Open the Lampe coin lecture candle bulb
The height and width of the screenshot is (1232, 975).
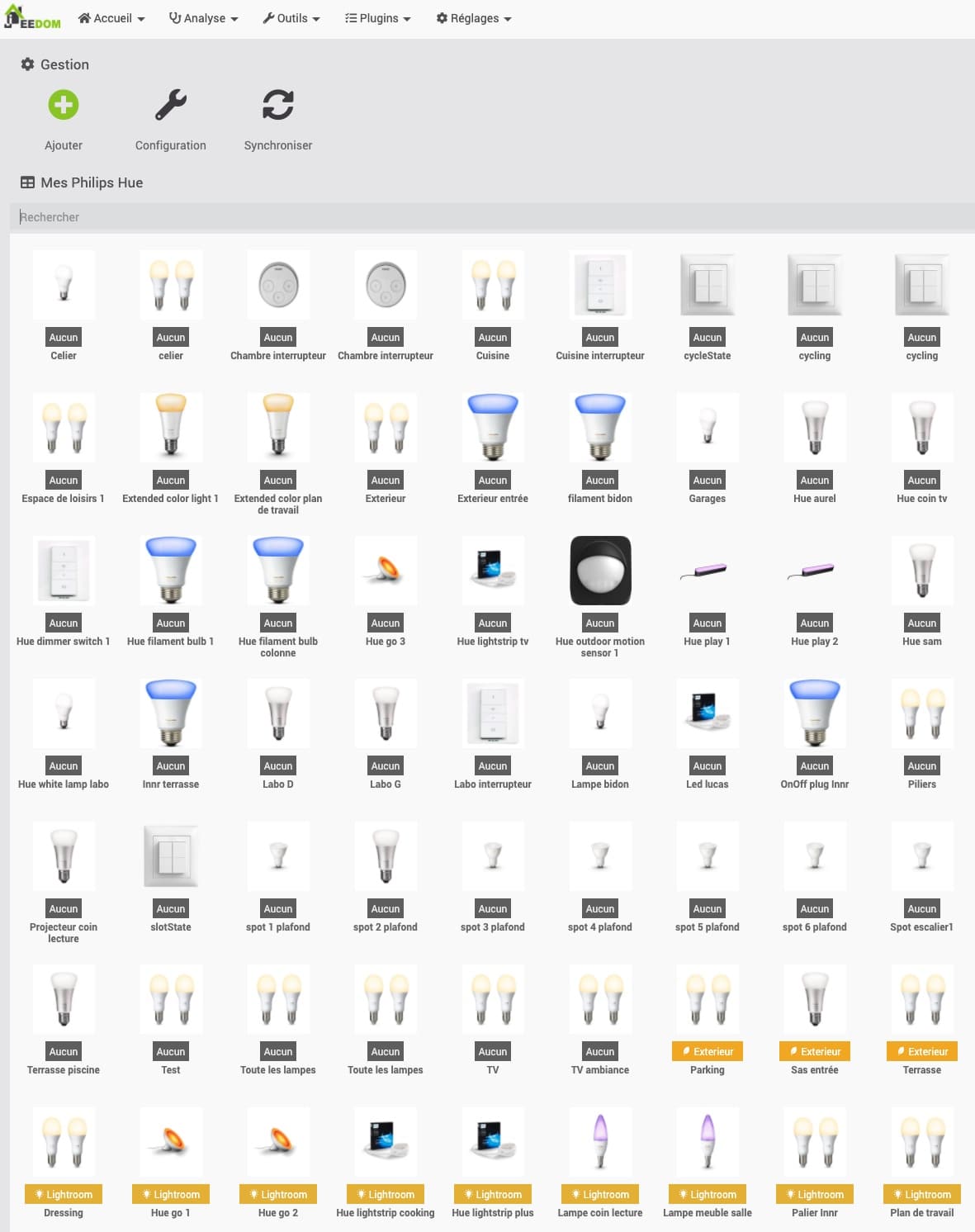tap(600, 1141)
